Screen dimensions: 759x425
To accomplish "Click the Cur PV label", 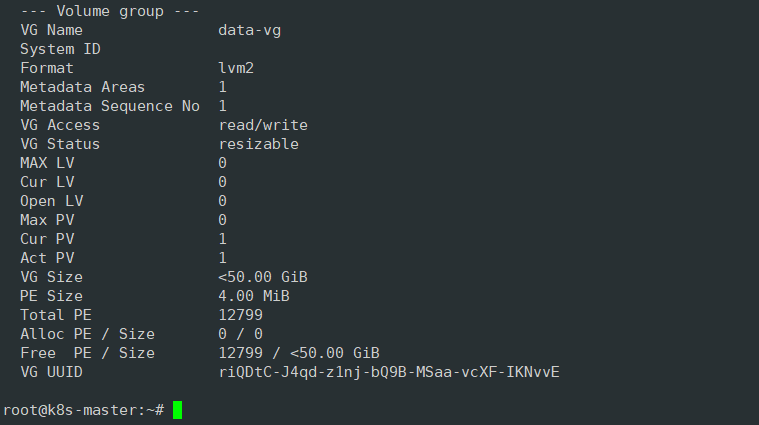I will [x=47, y=239].
